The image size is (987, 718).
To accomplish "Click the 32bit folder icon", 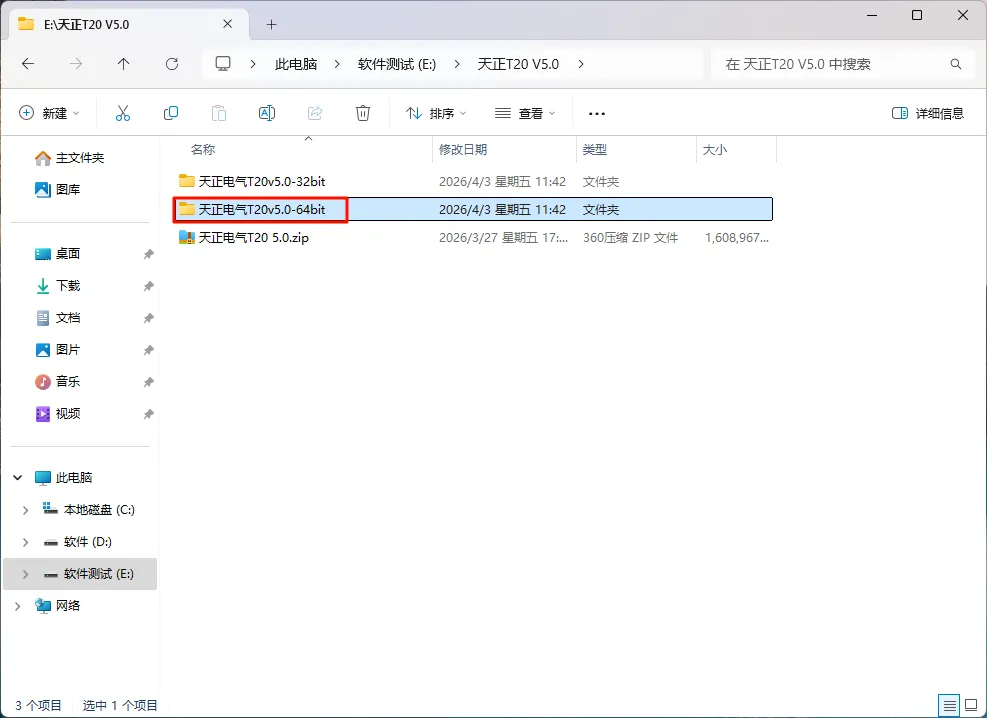I will coord(186,181).
